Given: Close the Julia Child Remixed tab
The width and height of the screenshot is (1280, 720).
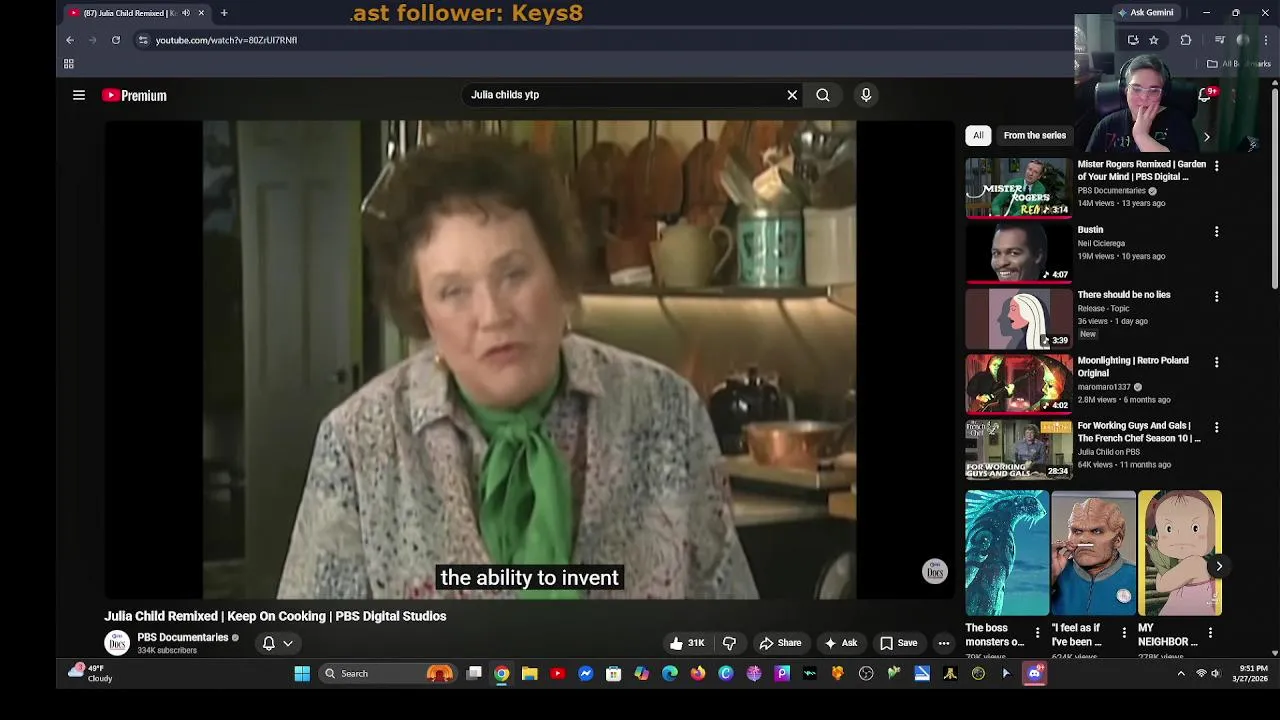Looking at the screenshot, I should click(x=201, y=13).
